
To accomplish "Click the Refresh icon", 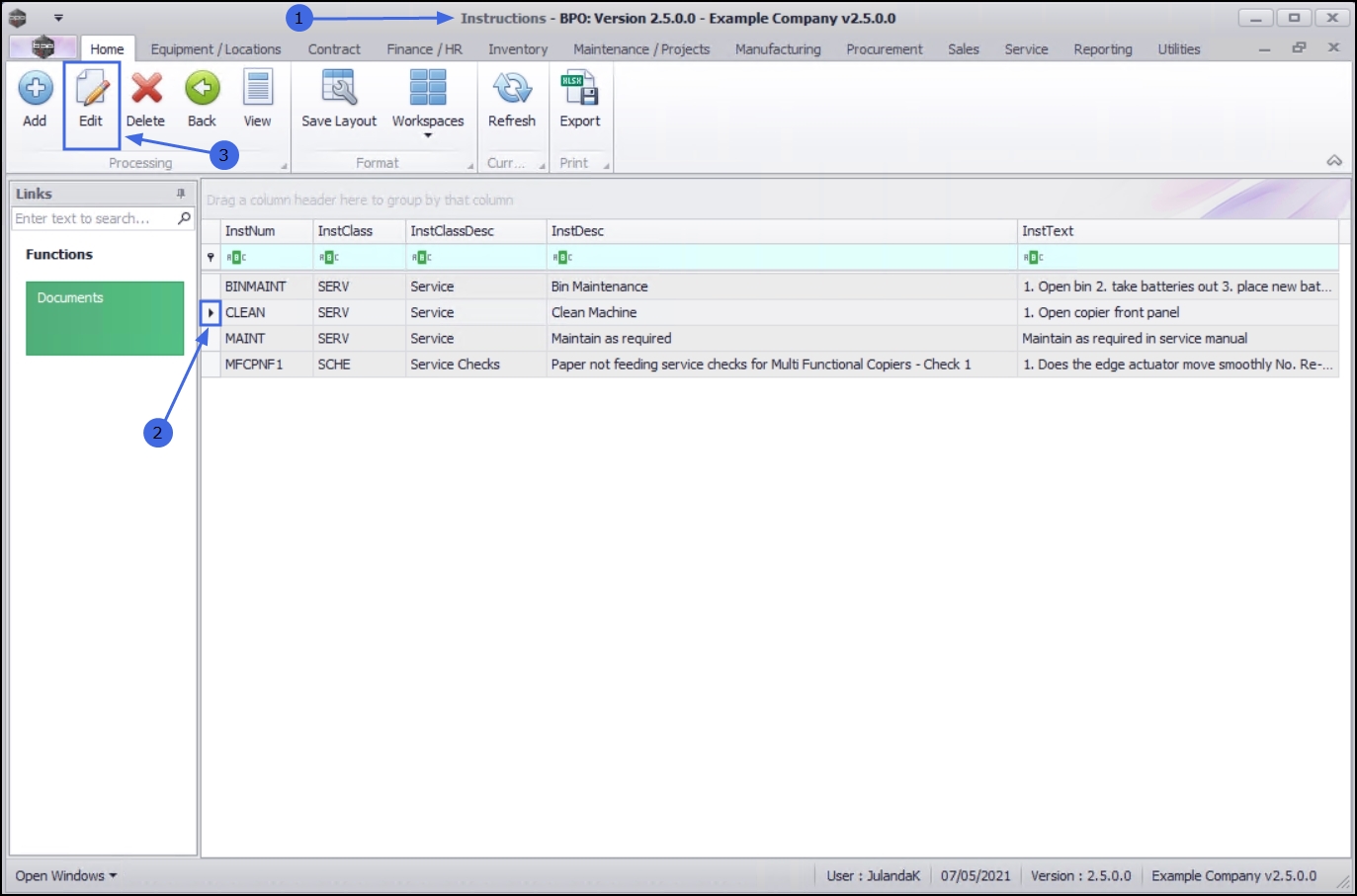I will point(512,88).
